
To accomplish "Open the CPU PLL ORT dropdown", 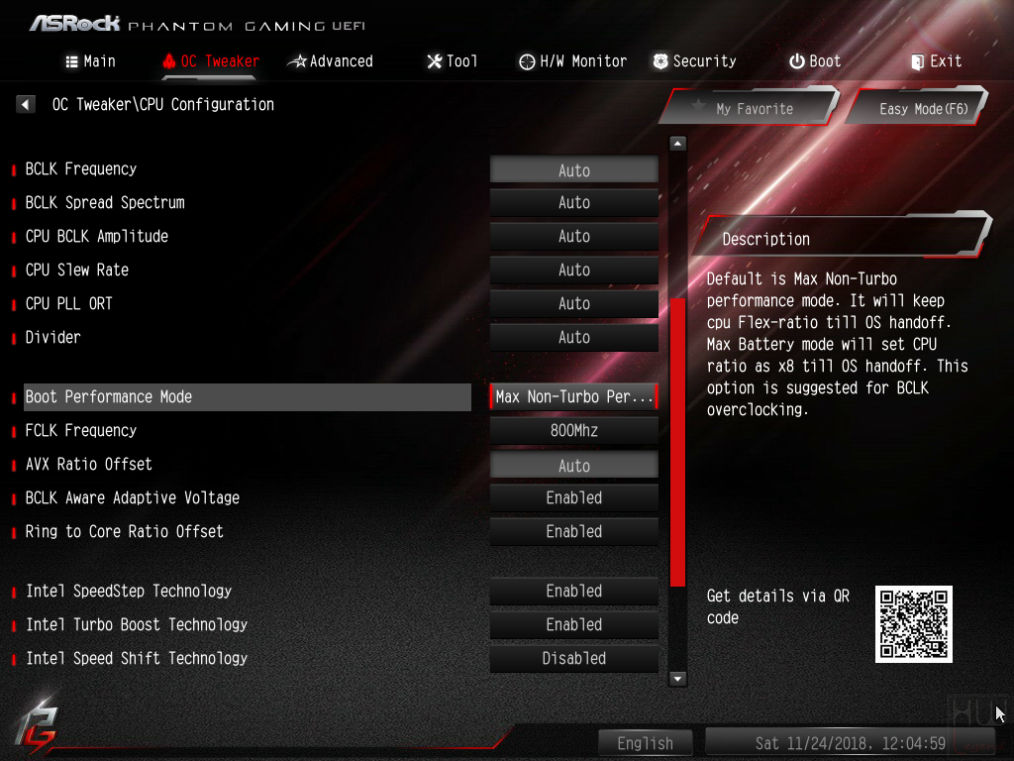I will click(x=574, y=303).
